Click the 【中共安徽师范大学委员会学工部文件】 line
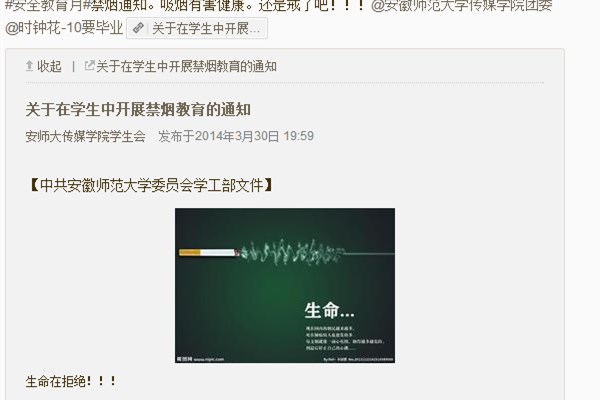Viewport: 600px width, 400px height. pyautogui.click(x=151, y=186)
